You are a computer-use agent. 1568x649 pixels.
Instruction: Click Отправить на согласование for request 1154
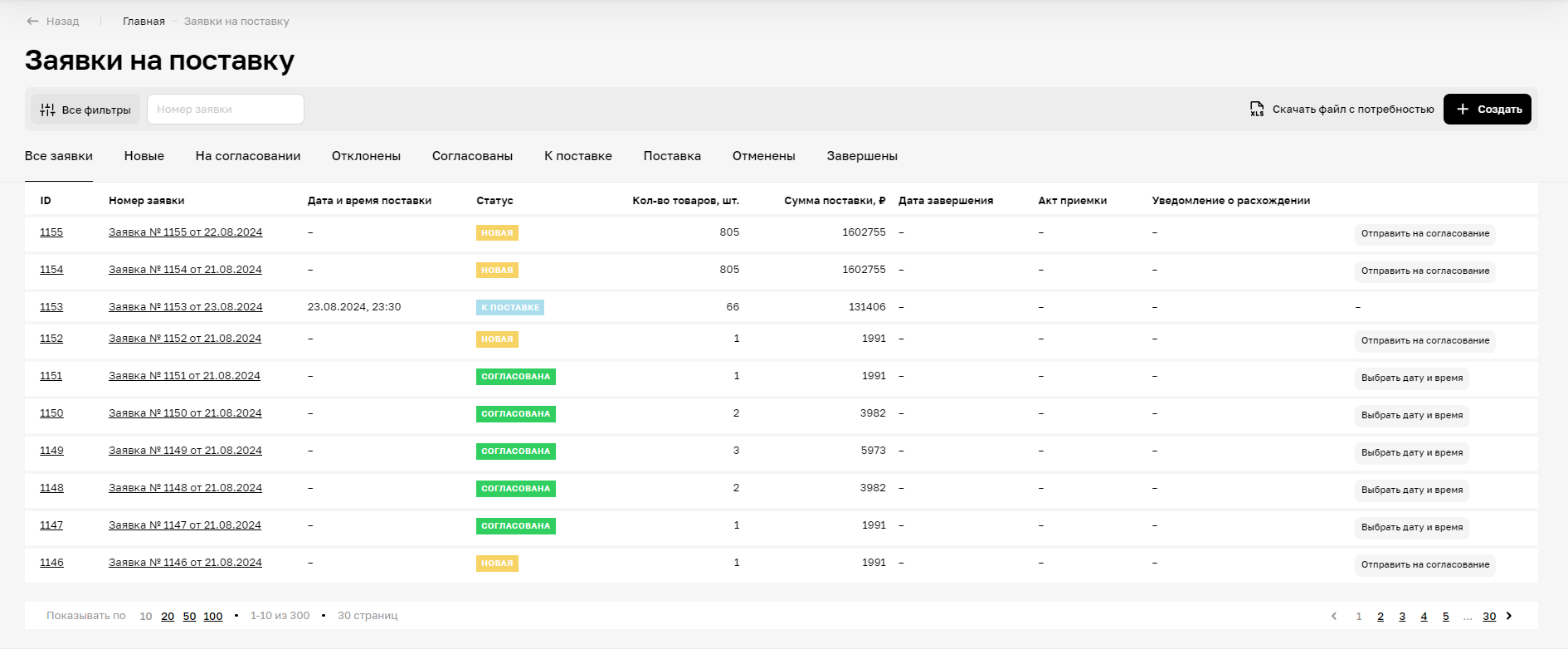pos(1425,271)
